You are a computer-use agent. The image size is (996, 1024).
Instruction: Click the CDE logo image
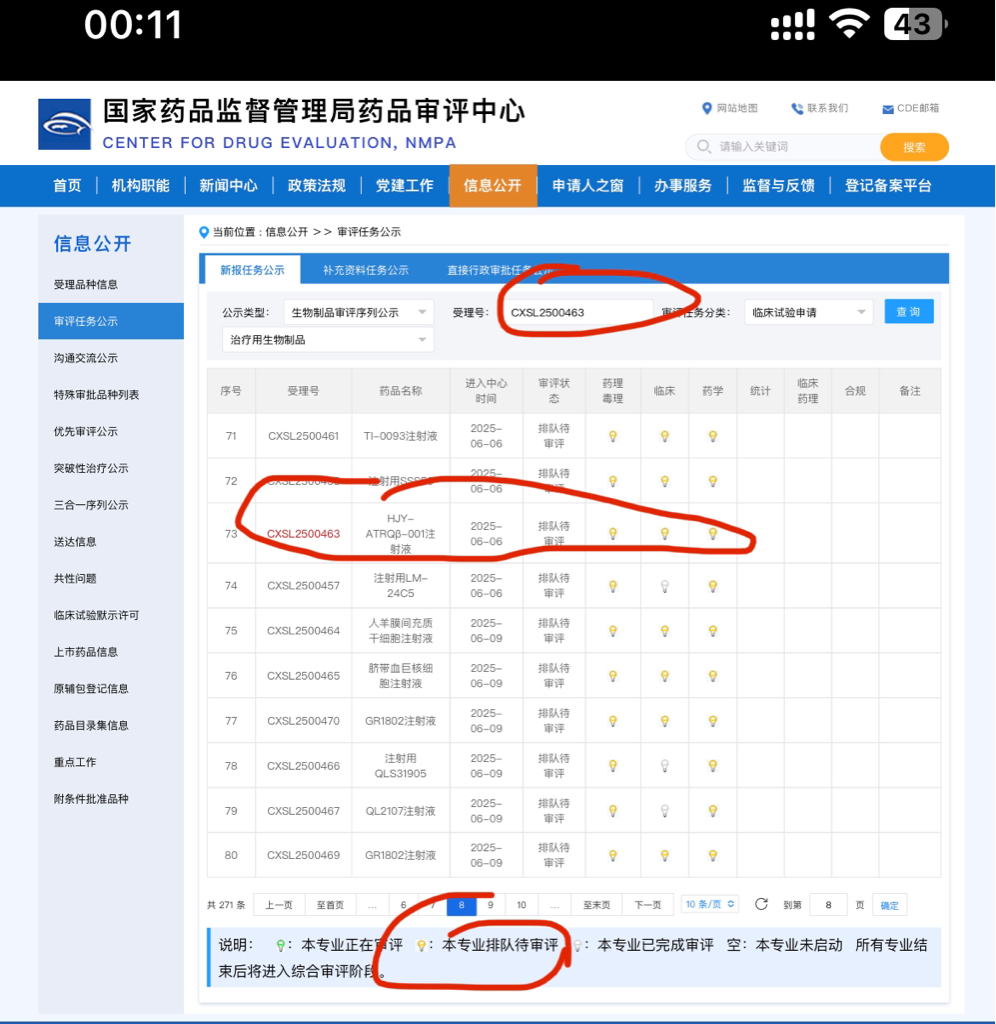pos(64,124)
